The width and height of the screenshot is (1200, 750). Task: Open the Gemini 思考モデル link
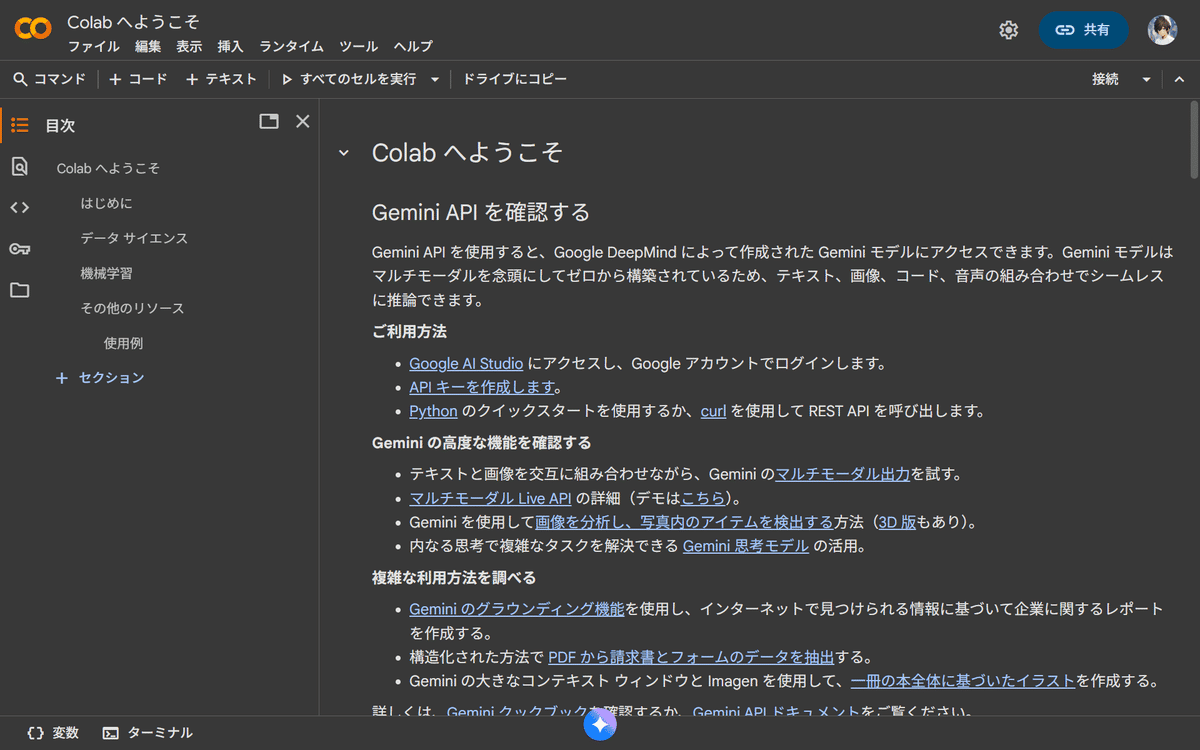746,546
